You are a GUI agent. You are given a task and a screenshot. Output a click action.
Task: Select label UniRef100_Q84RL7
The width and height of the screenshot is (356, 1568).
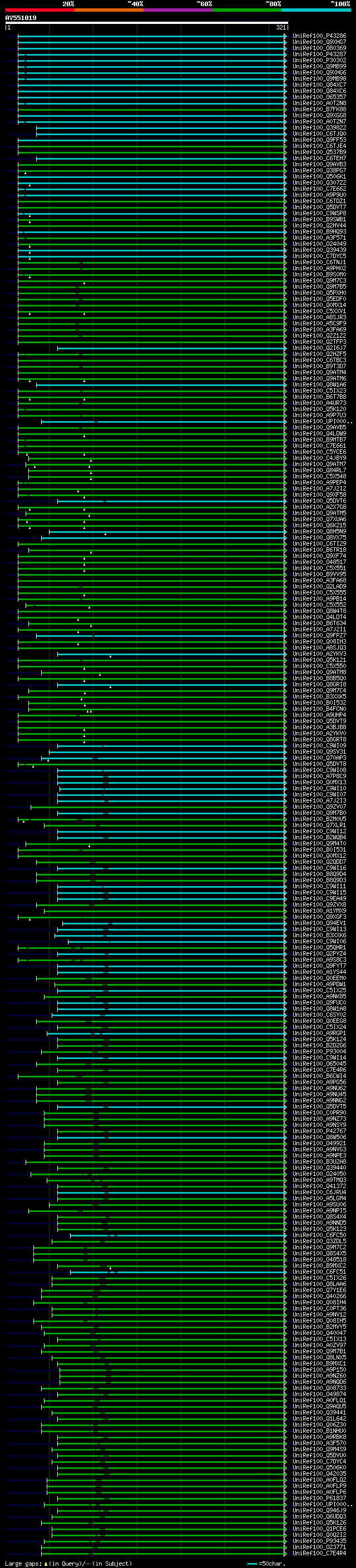tap(319, 470)
